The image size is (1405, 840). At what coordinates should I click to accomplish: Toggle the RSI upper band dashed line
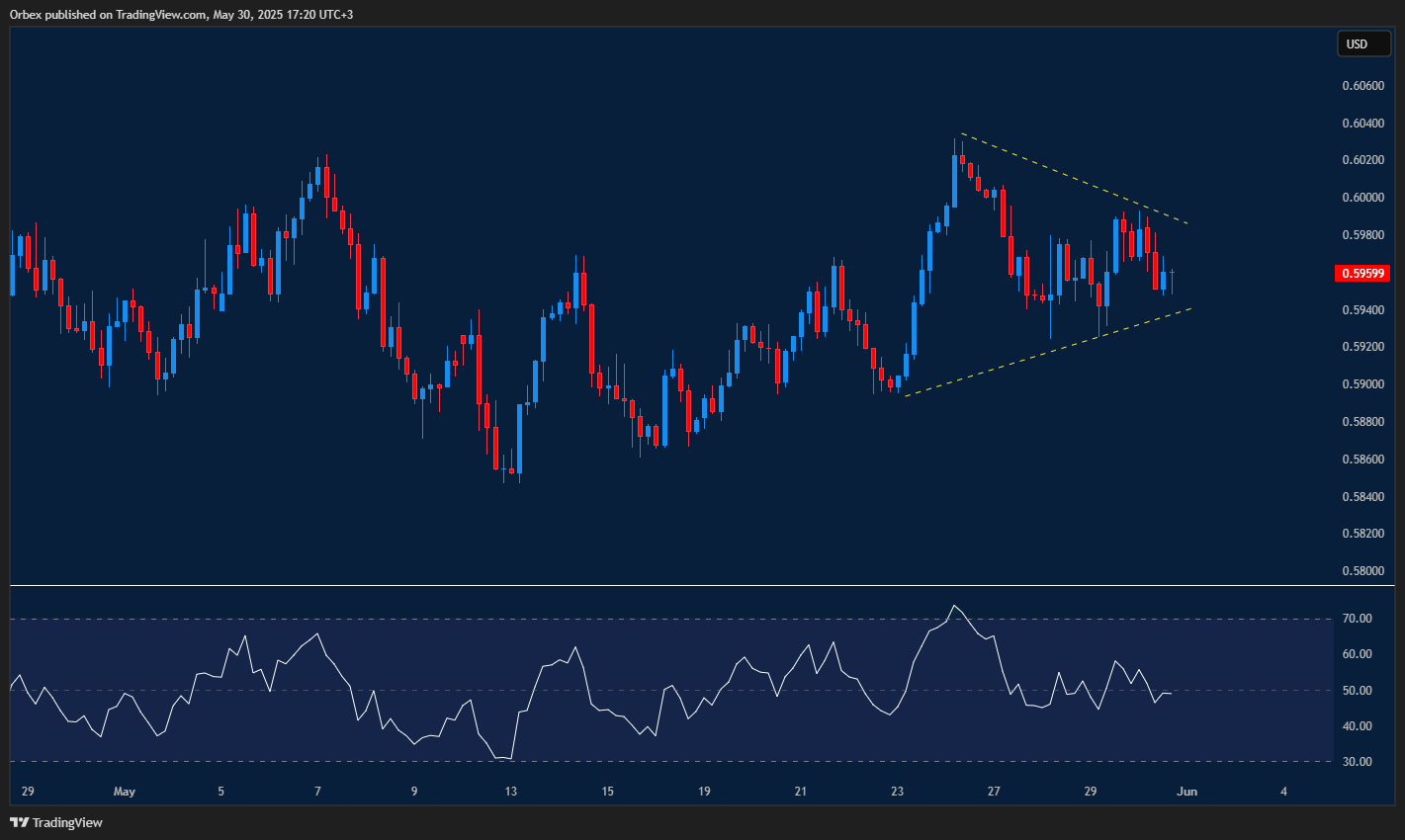(x=692, y=620)
